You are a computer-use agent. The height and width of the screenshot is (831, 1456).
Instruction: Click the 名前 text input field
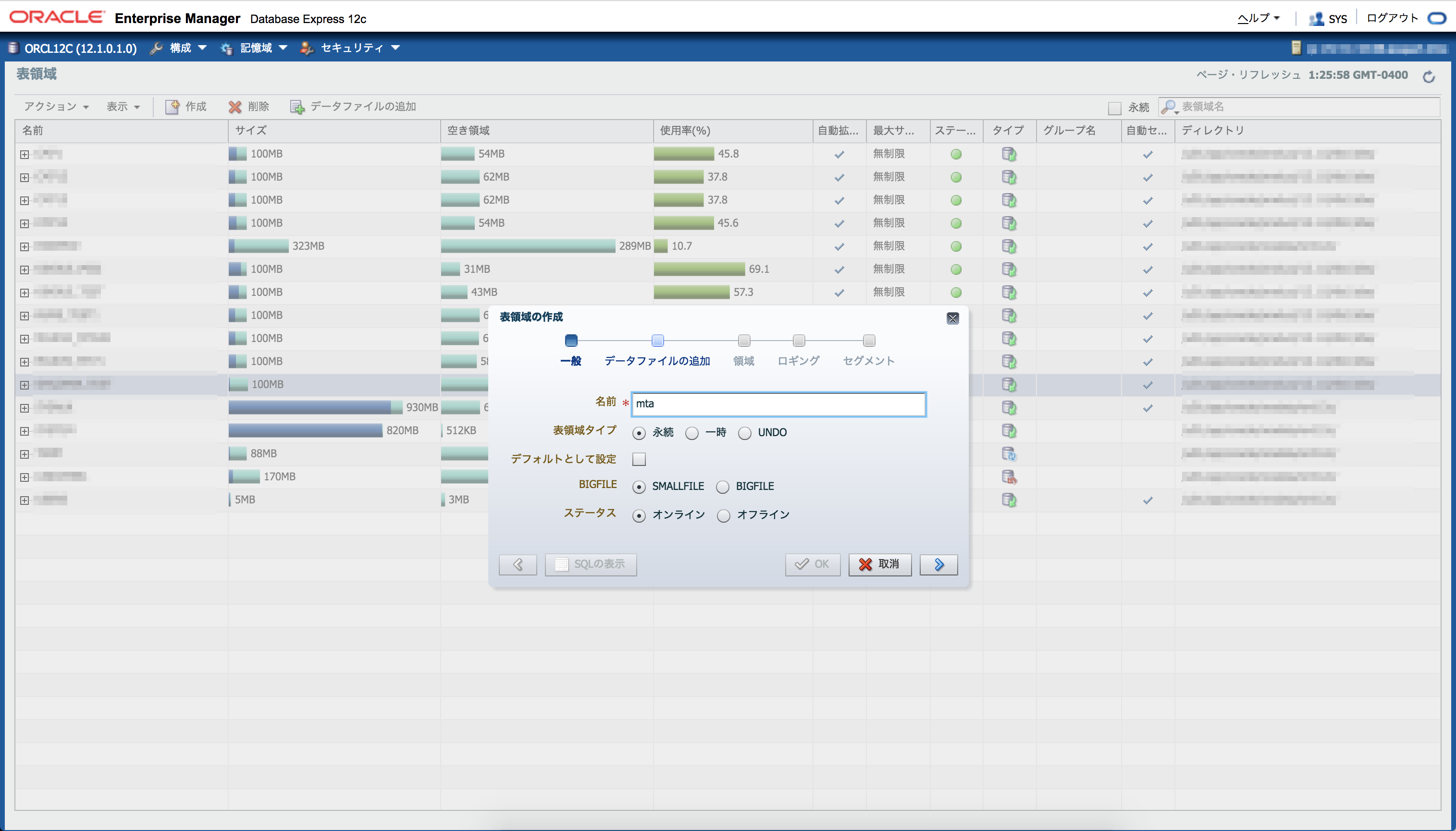coord(777,404)
